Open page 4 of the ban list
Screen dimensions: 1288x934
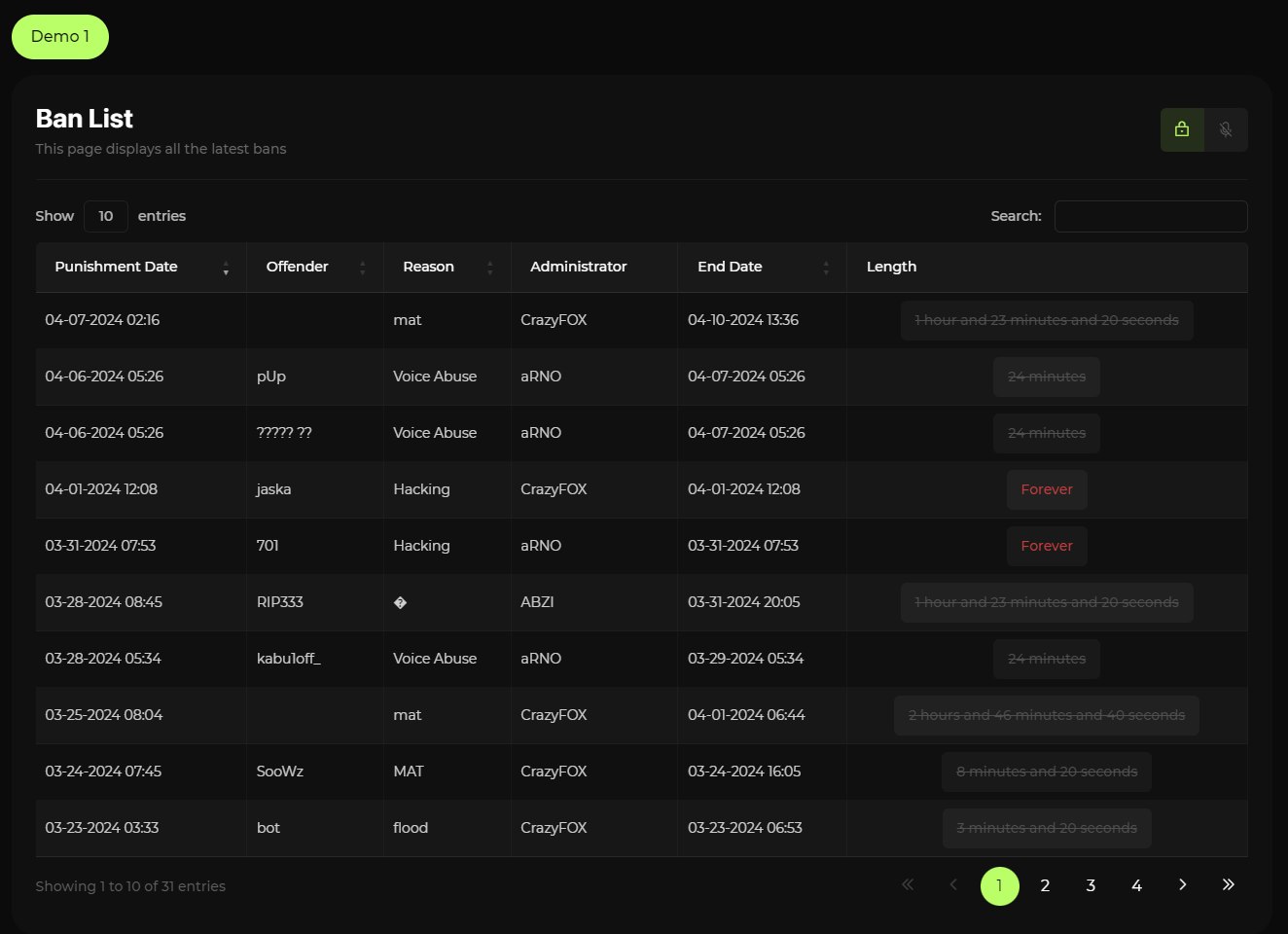point(1136,885)
